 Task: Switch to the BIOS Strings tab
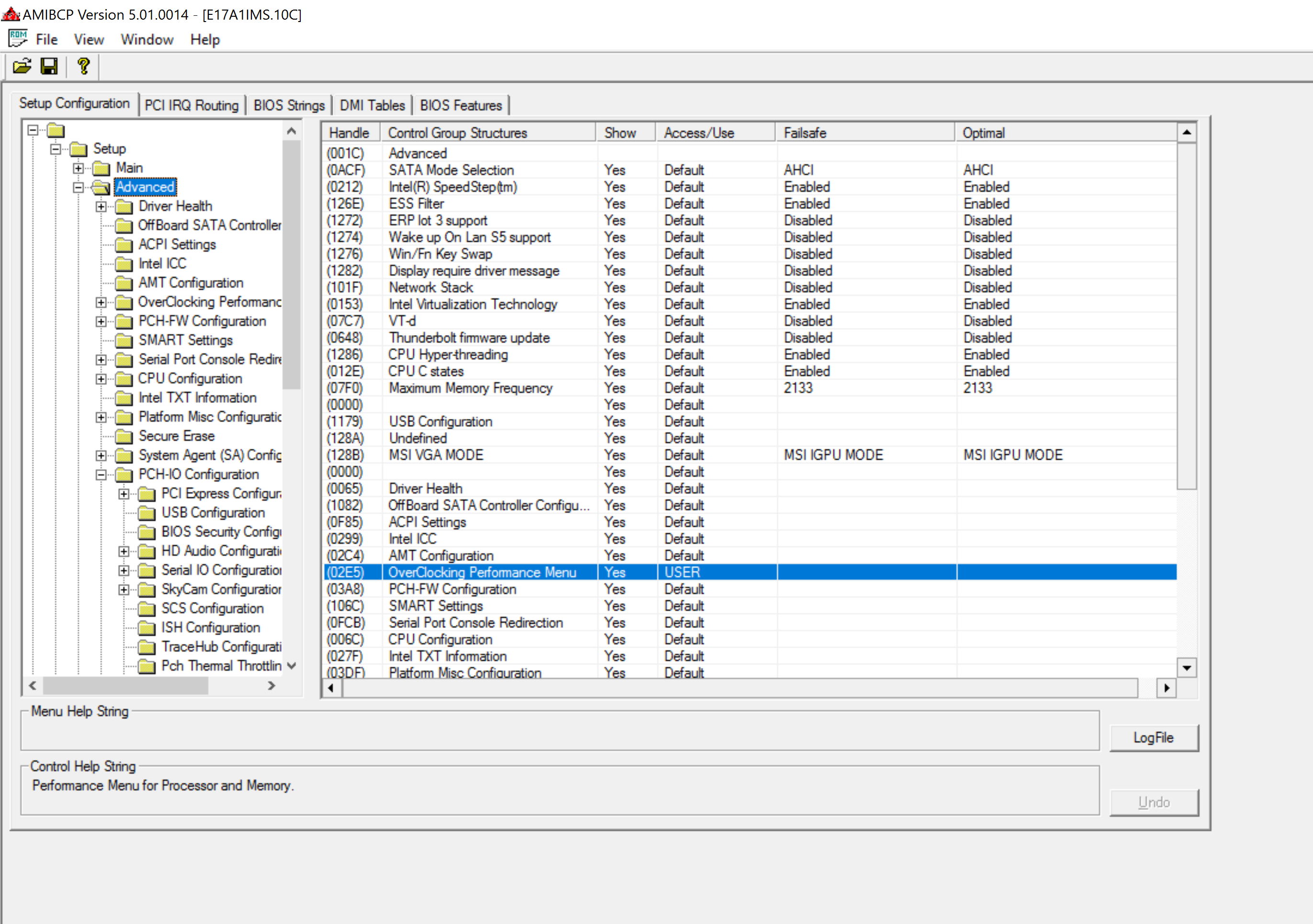[x=289, y=105]
